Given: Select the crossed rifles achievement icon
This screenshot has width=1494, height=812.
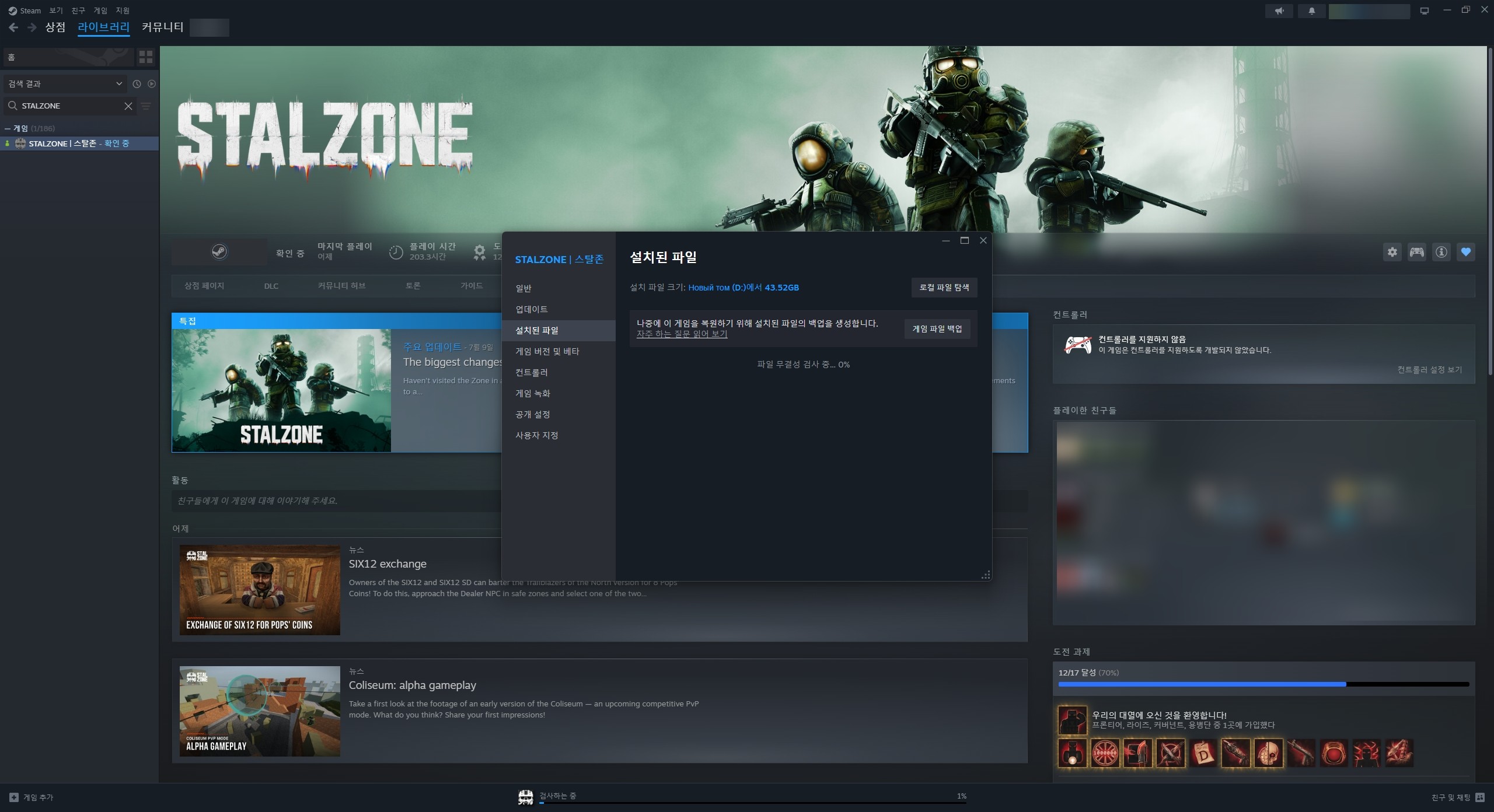Looking at the screenshot, I should (x=1171, y=753).
